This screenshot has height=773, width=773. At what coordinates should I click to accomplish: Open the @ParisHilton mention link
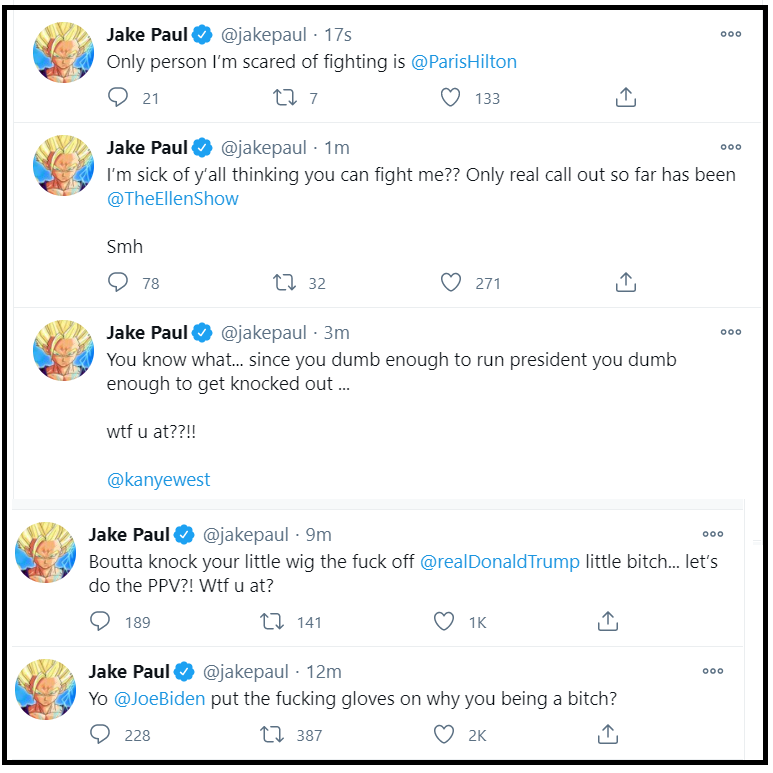point(464,62)
